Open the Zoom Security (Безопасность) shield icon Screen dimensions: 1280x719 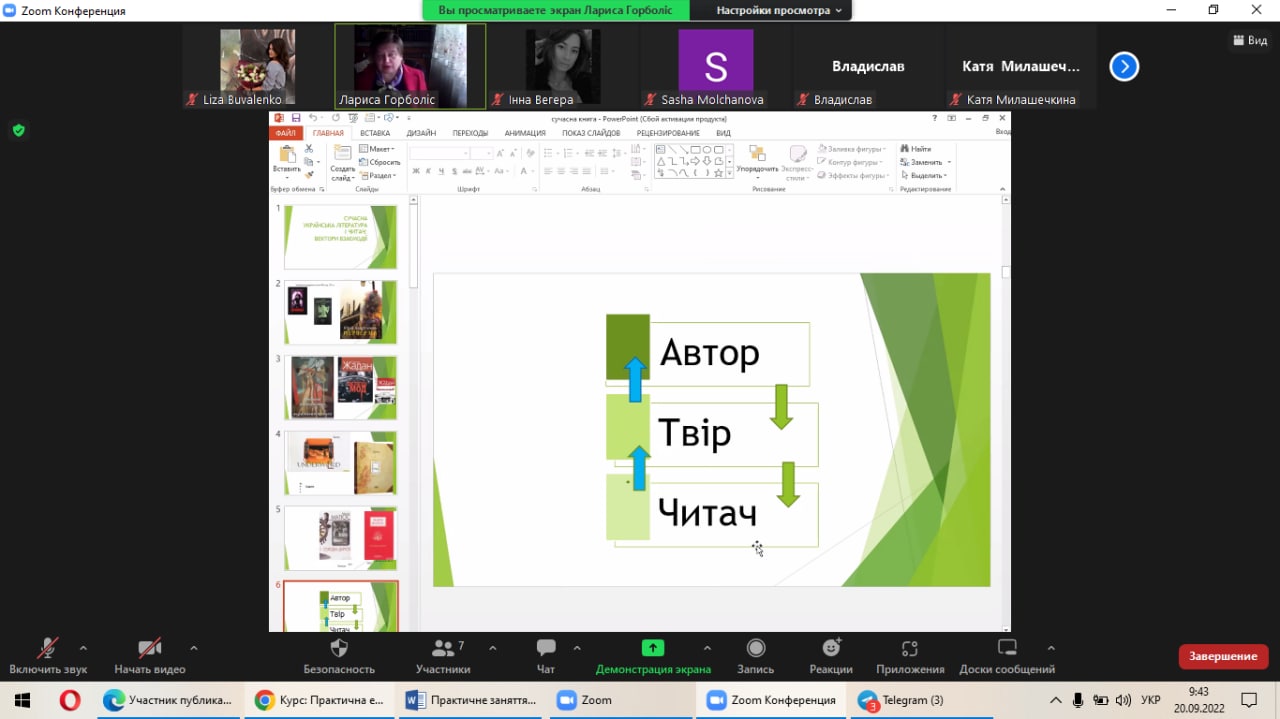[x=338, y=649]
